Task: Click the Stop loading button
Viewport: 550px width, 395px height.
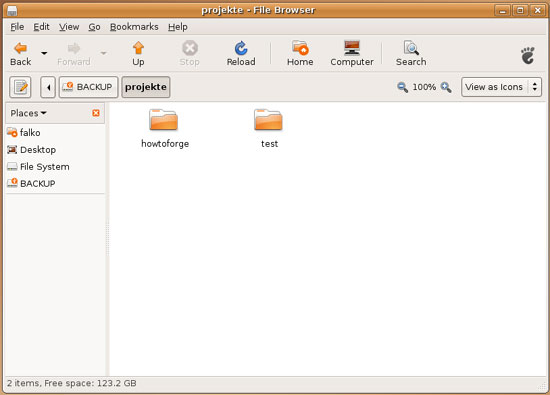Action: point(189,54)
